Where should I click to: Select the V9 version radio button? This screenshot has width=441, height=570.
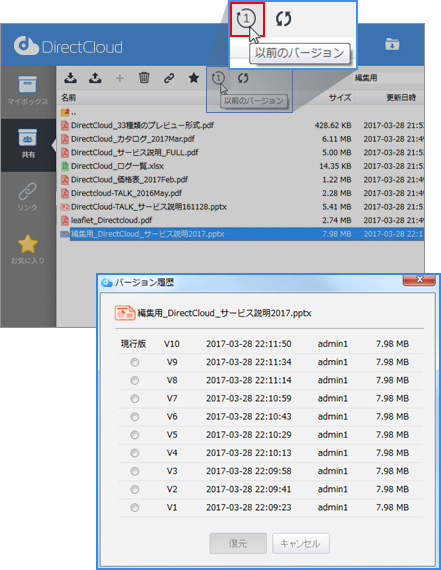tap(135, 362)
